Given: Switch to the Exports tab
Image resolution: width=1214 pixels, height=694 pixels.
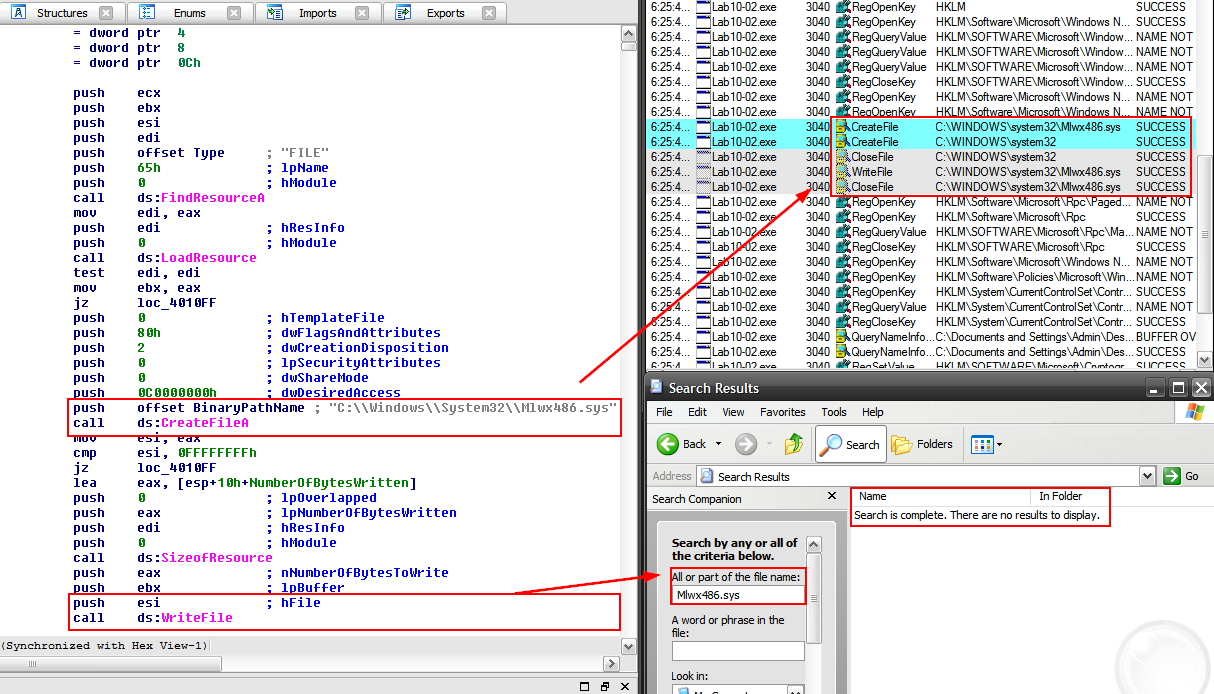Looking at the screenshot, I should point(445,13).
